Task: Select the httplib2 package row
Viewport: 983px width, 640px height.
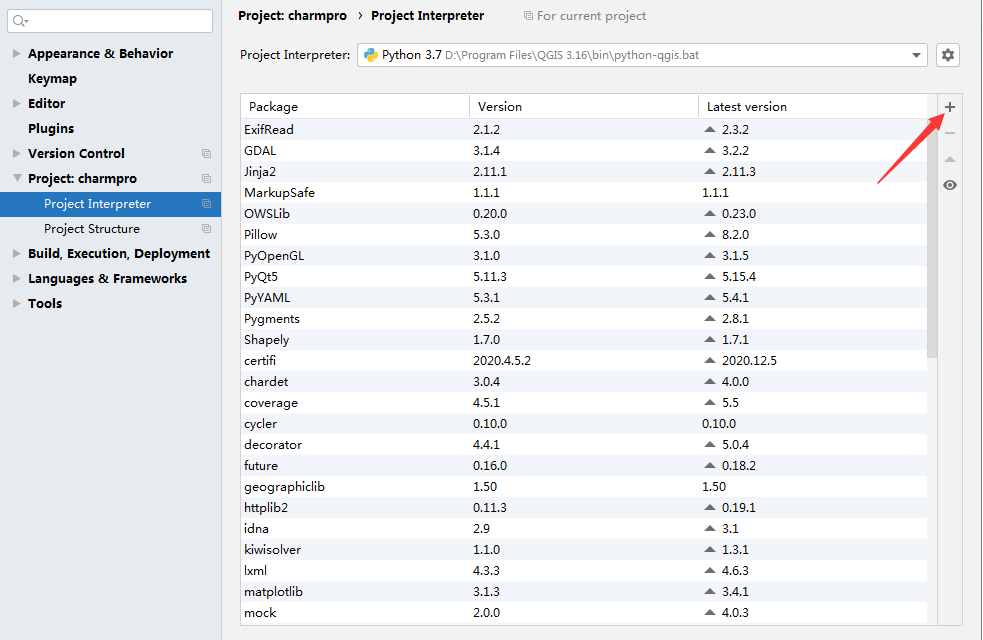Action: click(584, 508)
